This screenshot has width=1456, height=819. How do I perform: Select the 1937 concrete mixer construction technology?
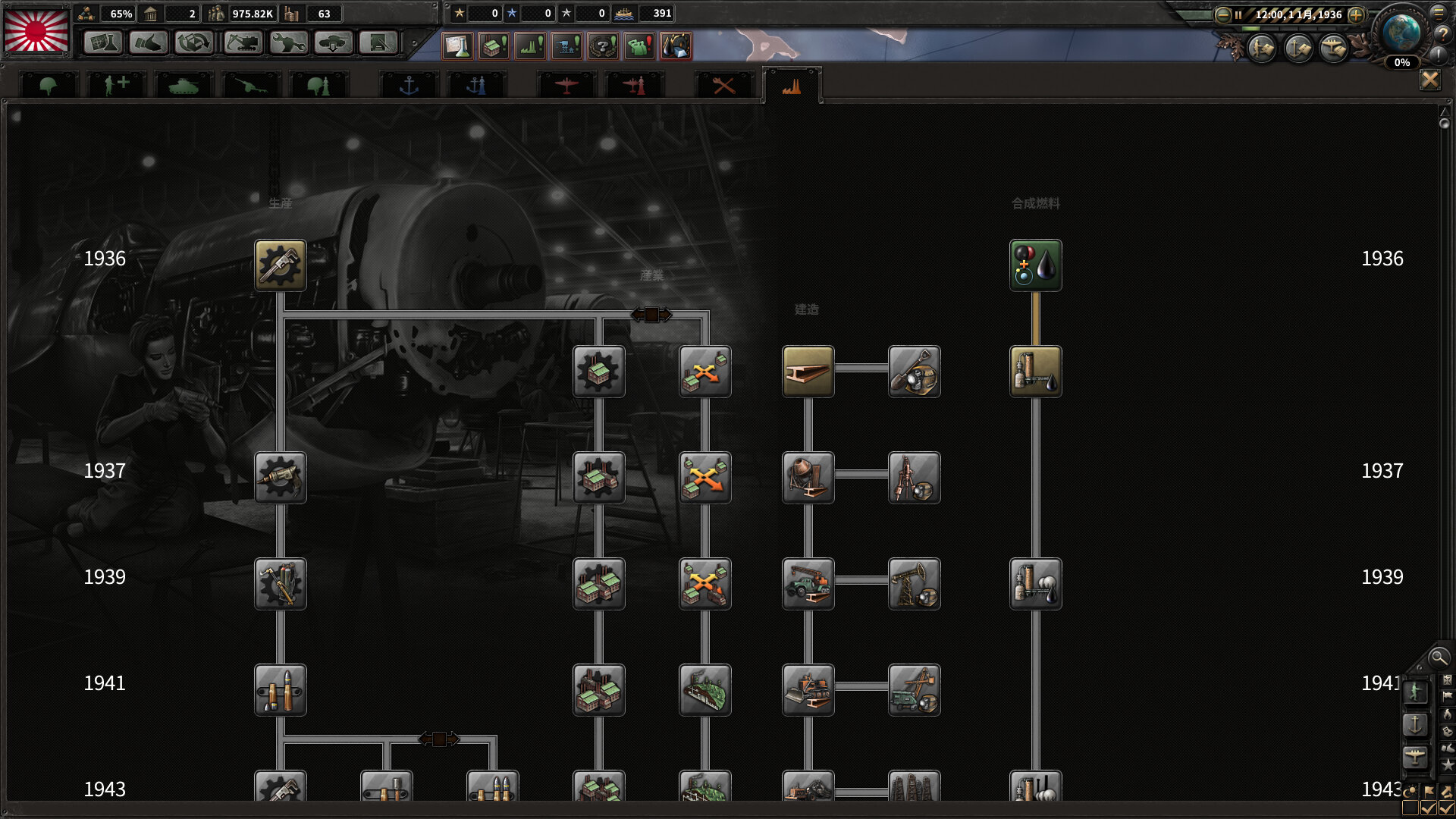pyautogui.click(x=808, y=478)
